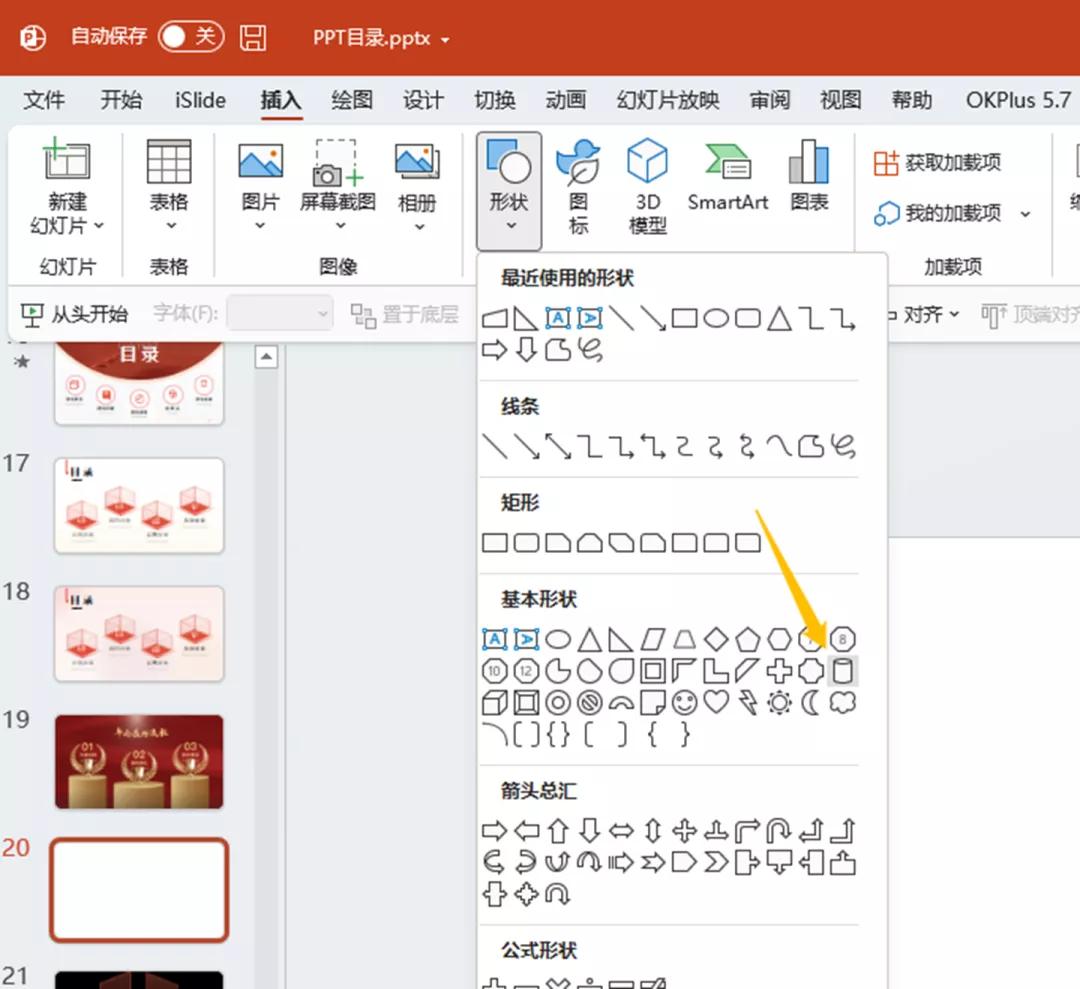The width and height of the screenshot is (1080, 989).
Task: Select slide 19 thumbnail
Action: [139, 761]
